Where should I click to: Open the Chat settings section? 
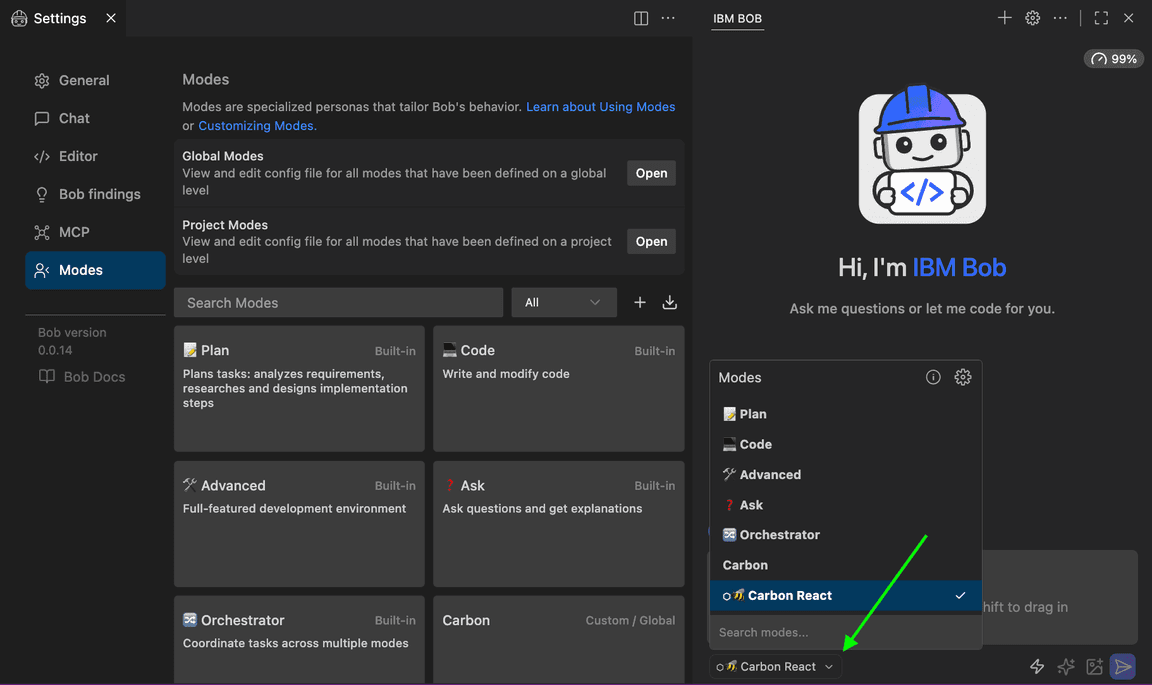point(72,118)
